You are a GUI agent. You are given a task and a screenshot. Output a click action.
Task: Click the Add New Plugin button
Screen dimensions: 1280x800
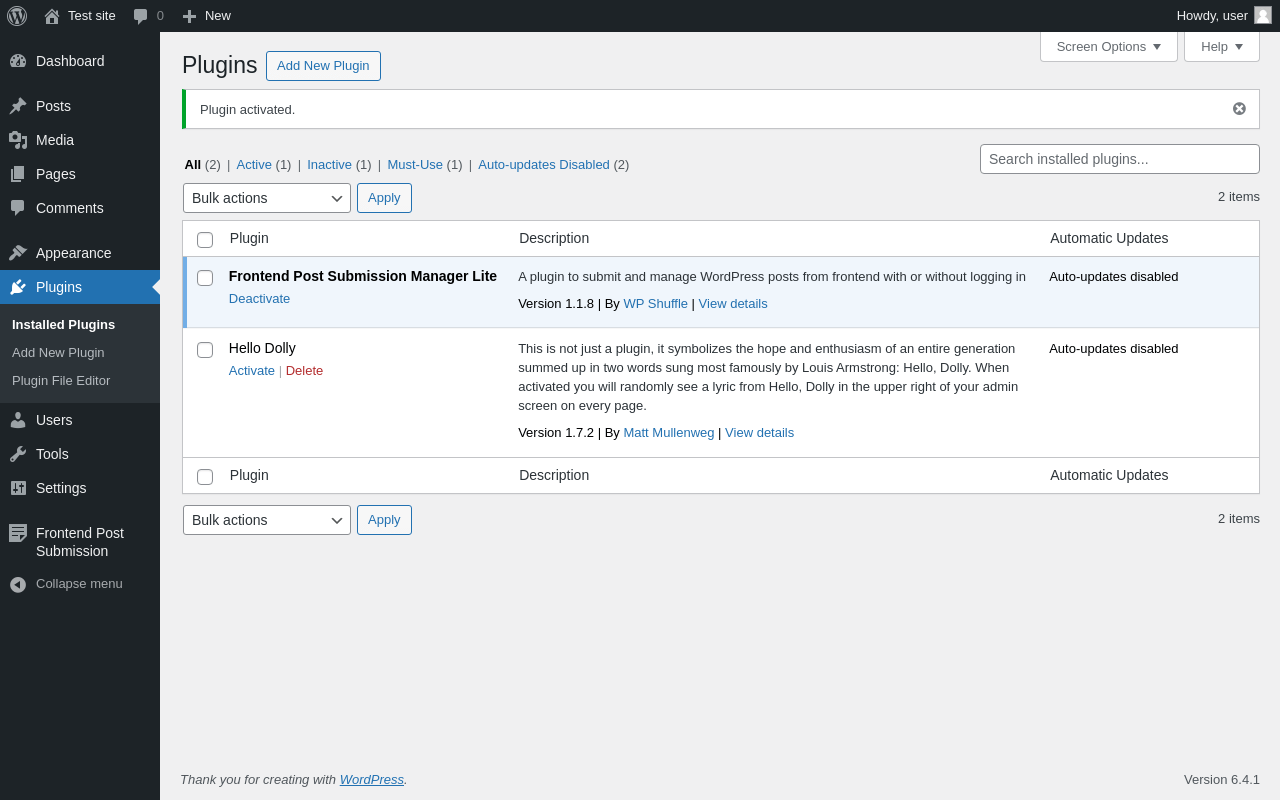point(323,66)
